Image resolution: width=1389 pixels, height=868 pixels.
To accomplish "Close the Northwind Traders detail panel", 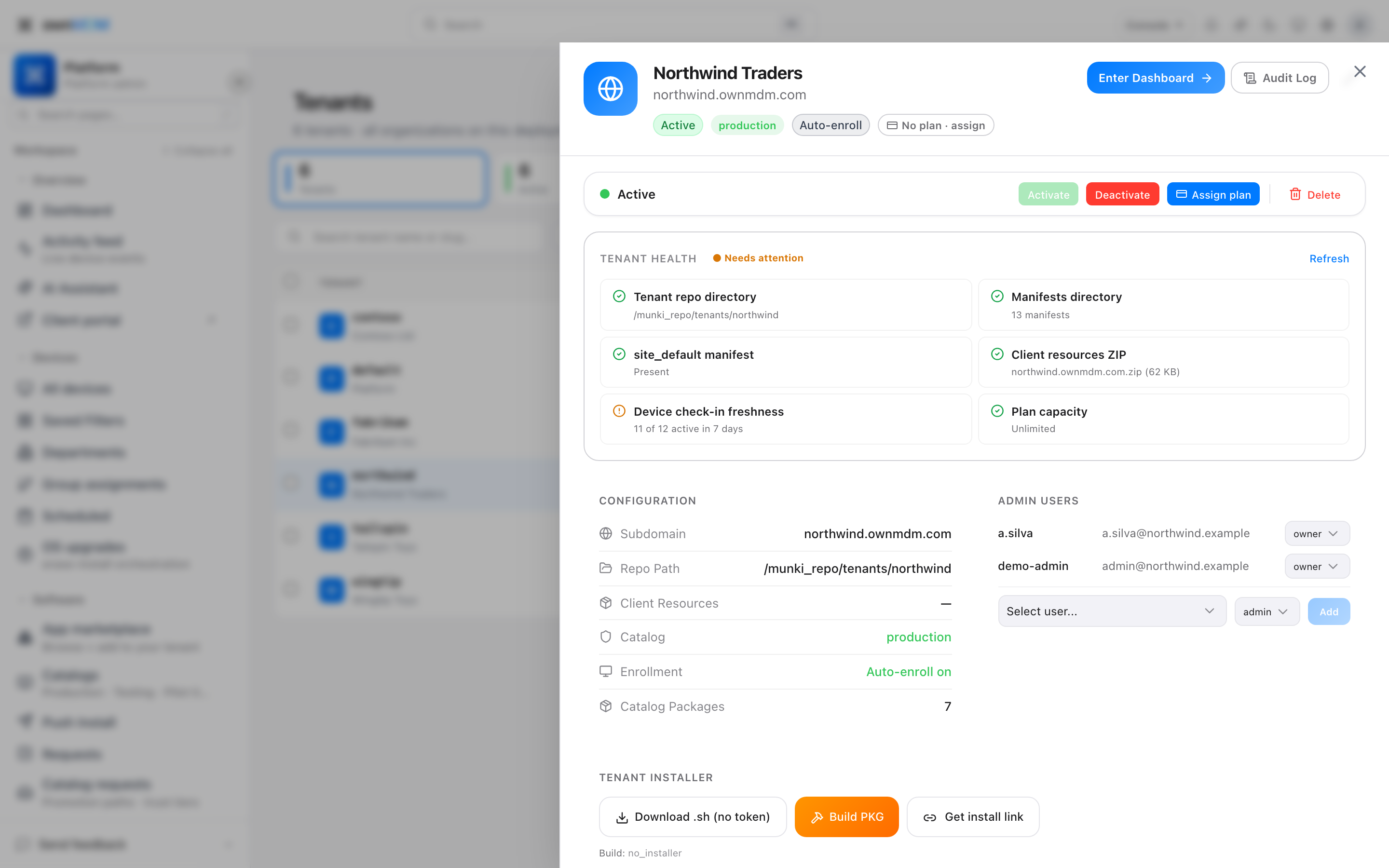I will coord(1360,72).
